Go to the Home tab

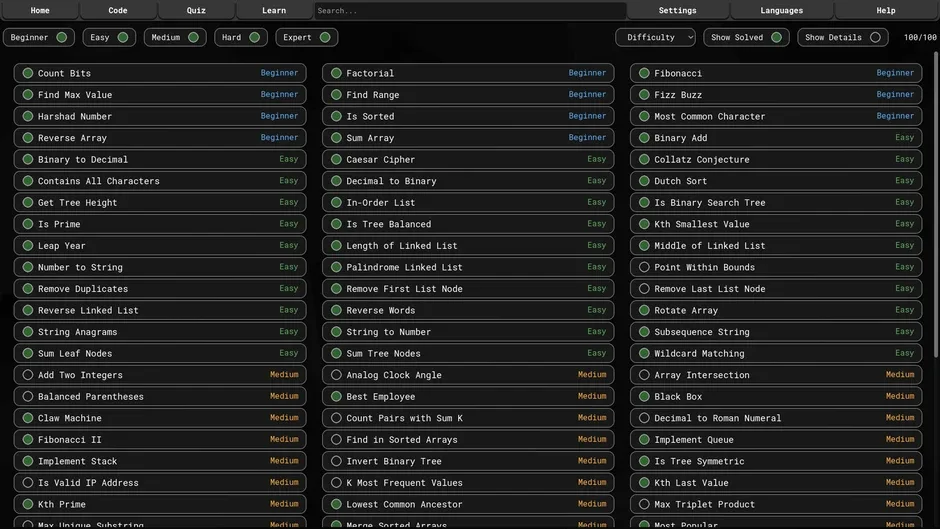click(40, 10)
